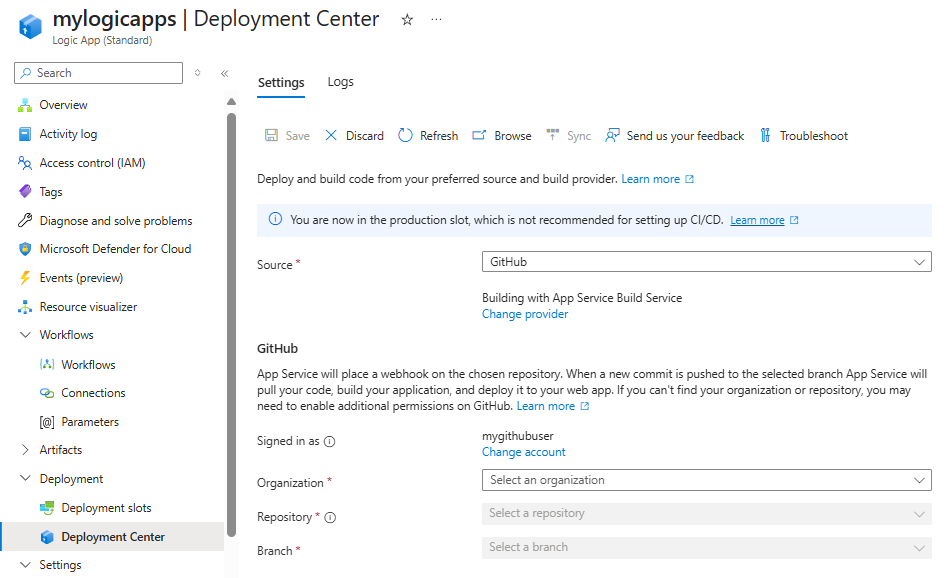Click the Access control (IAM) people icon
This screenshot has width=944, height=578.
coord(25,163)
